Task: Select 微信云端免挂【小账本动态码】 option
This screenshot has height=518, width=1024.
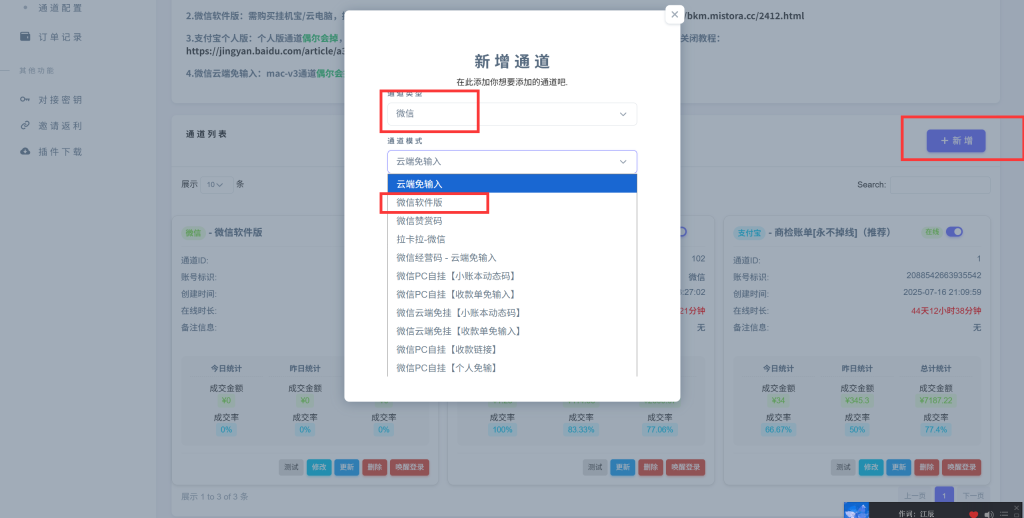Action: click(x=512, y=312)
